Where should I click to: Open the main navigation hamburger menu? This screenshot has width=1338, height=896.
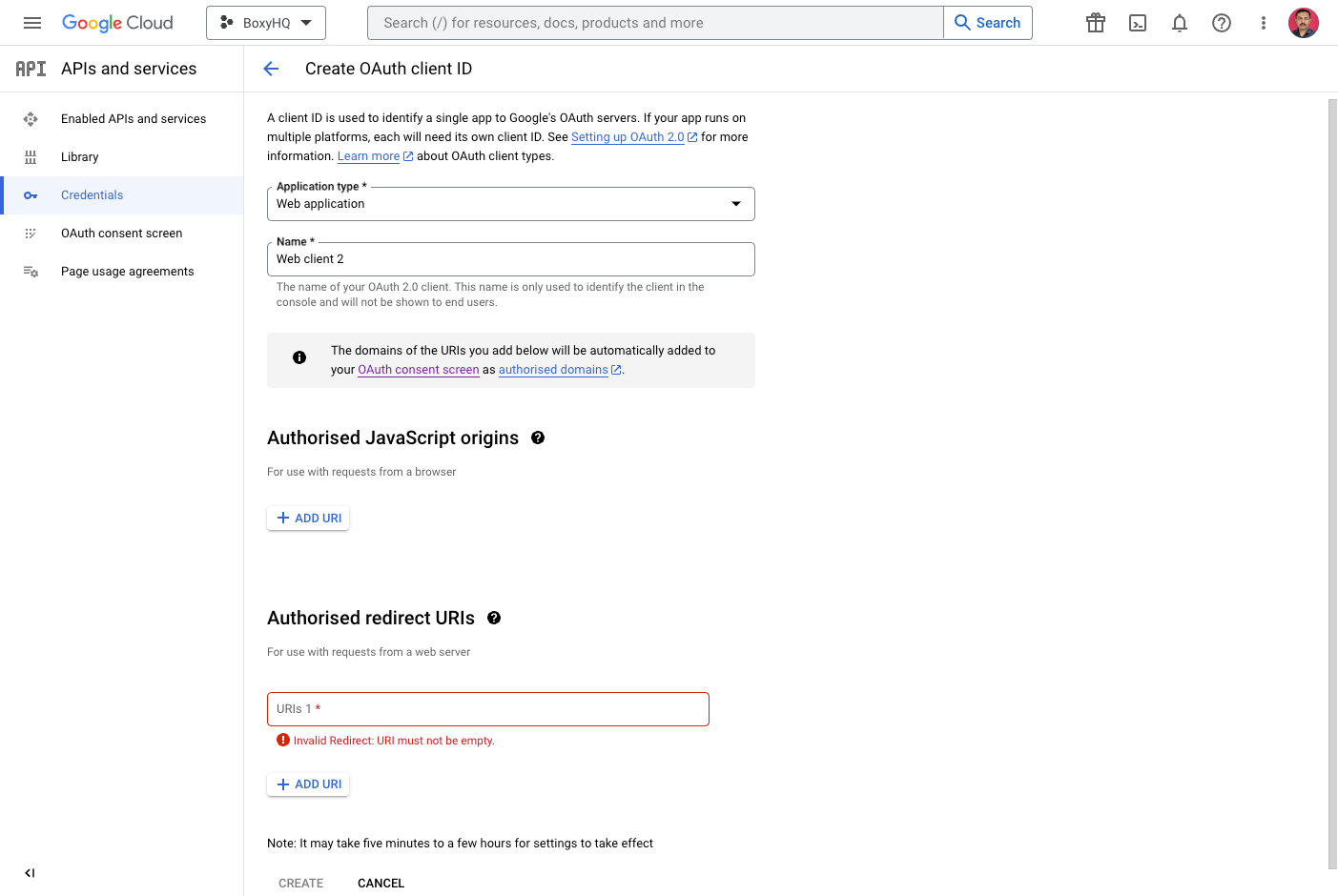31,22
